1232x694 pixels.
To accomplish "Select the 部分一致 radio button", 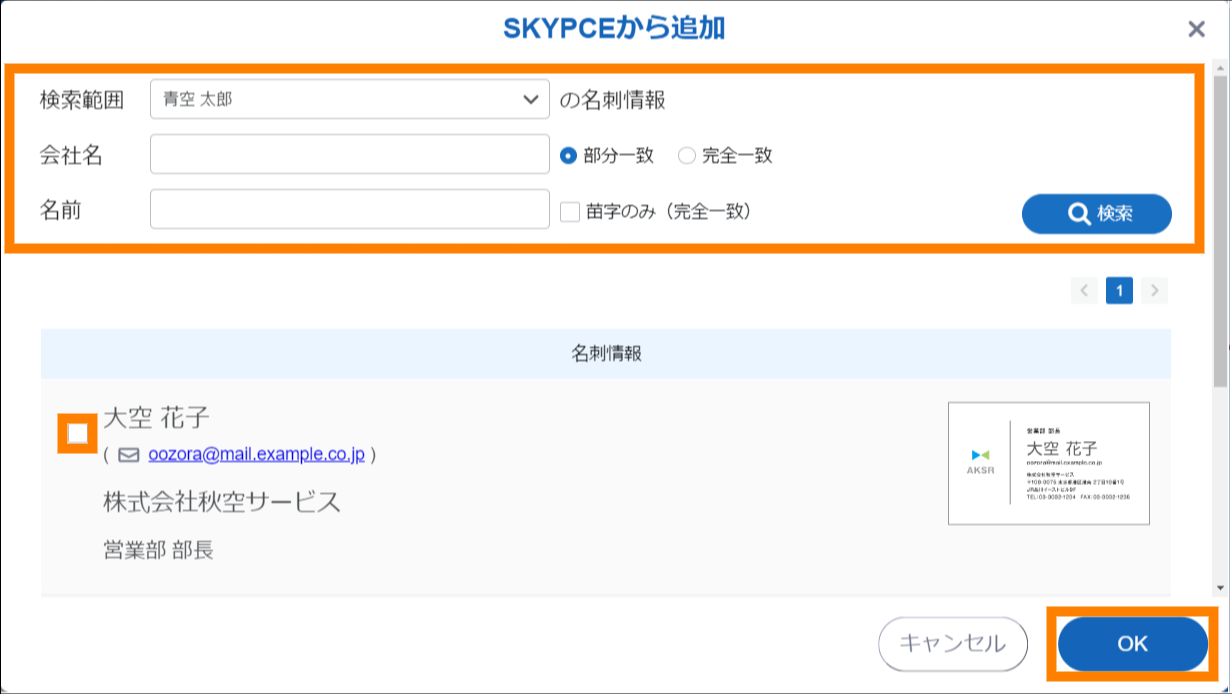I will point(569,155).
